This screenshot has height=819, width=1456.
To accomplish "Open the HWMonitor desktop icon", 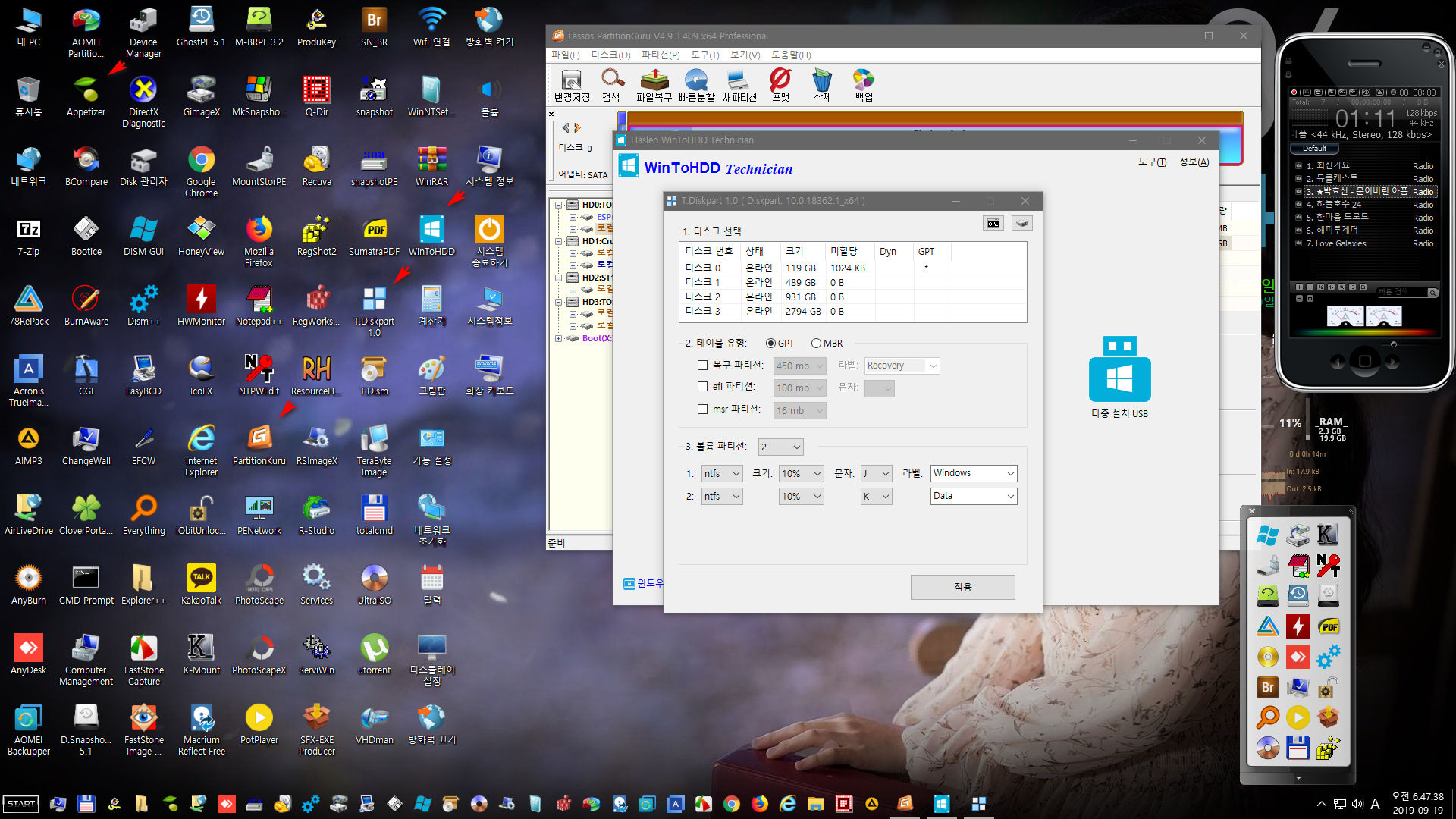I will (201, 306).
